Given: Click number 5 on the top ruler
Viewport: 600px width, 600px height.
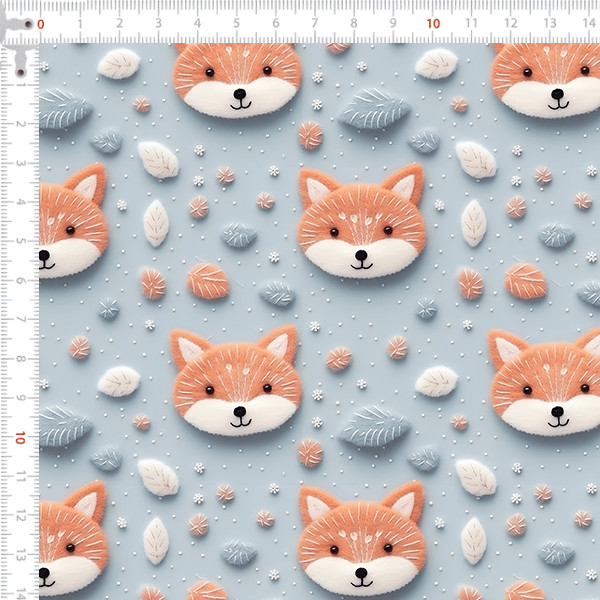Looking at the screenshot, I should tap(236, 24).
